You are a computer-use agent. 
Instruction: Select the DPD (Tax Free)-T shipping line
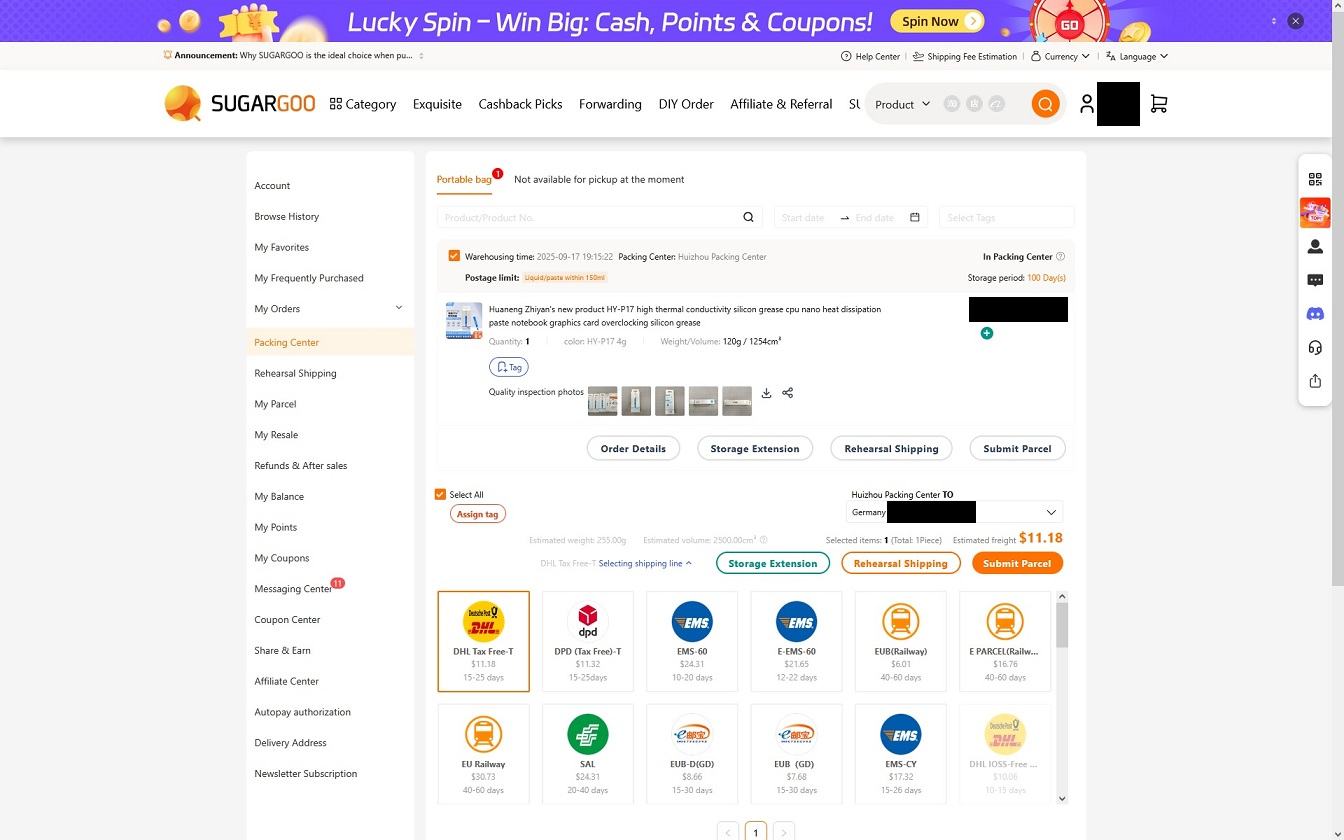coord(588,641)
